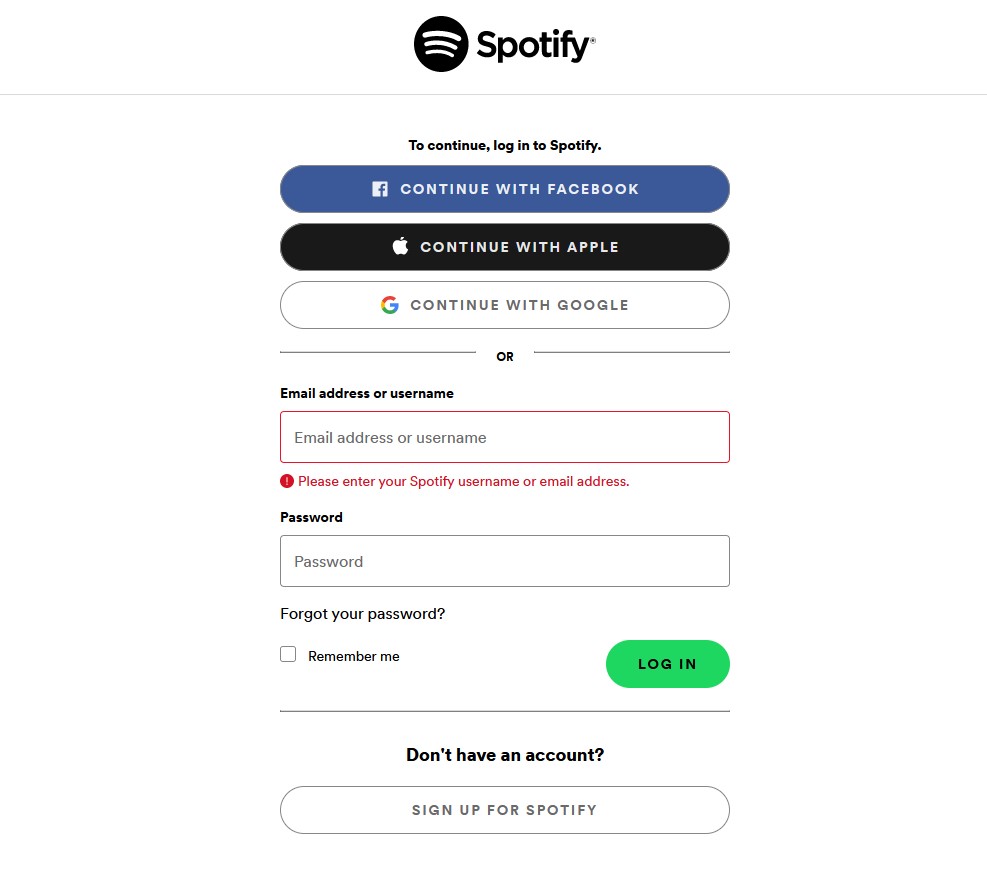Viewport: 987px width, 896px height.
Task: Focus the Password input field
Action: tap(505, 561)
